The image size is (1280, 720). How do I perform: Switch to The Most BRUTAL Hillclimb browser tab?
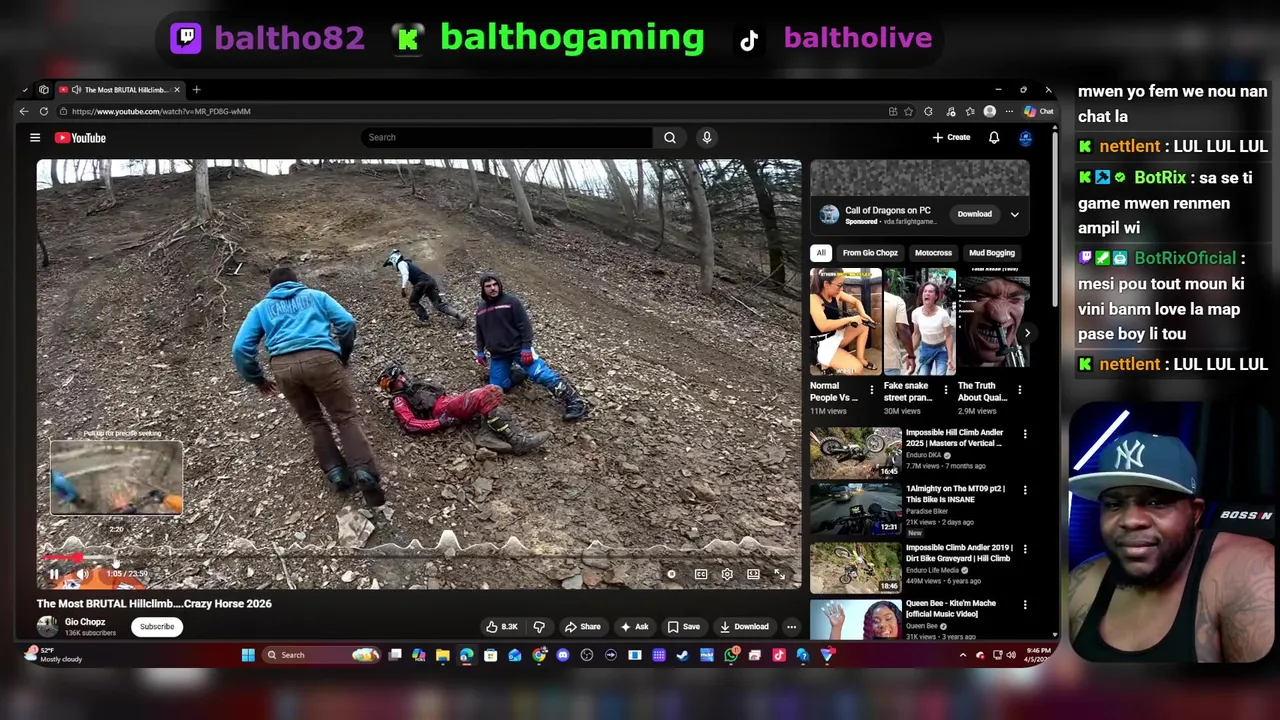pyautogui.click(x=118, y=90)
